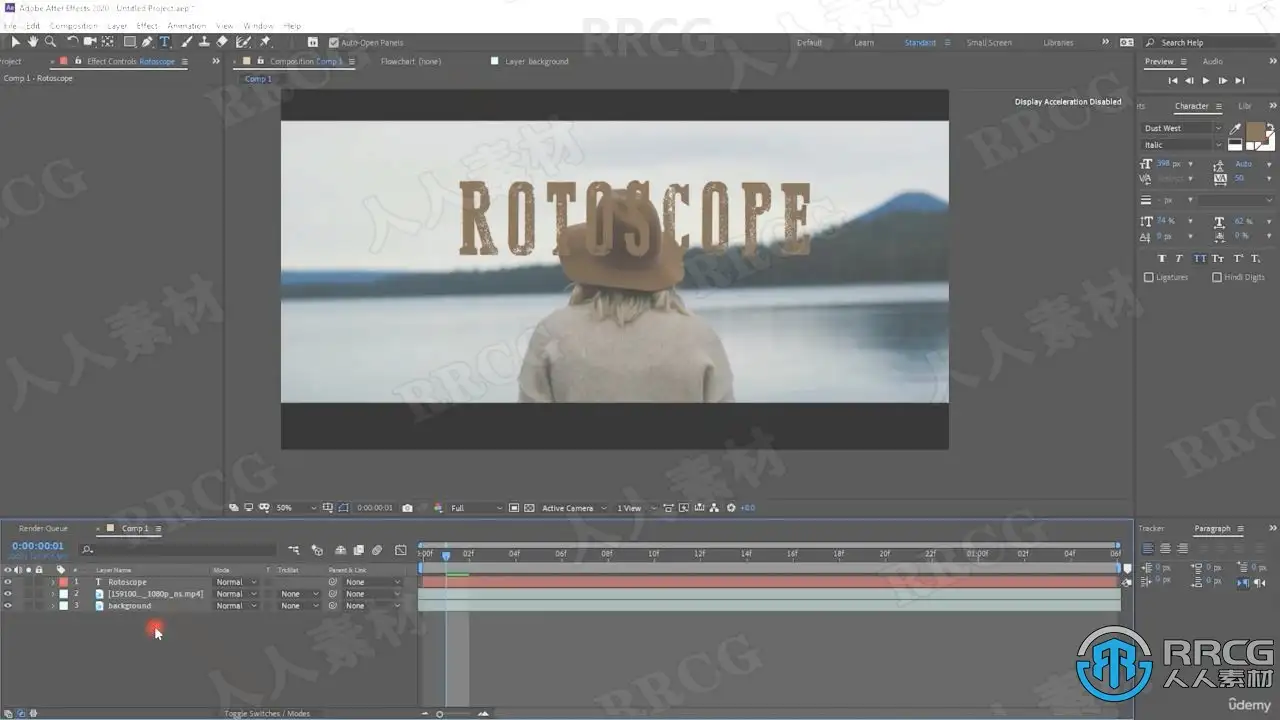The width and height of the screenshot is (1280, 720).
Task: Click Toggle Switches / Modes button
Action: pos(269,714)
